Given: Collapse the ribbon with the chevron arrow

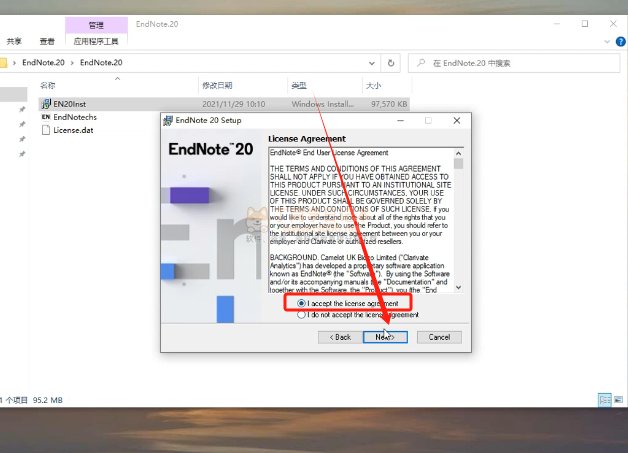Looking at the screenshot, I should pos(607,41).
